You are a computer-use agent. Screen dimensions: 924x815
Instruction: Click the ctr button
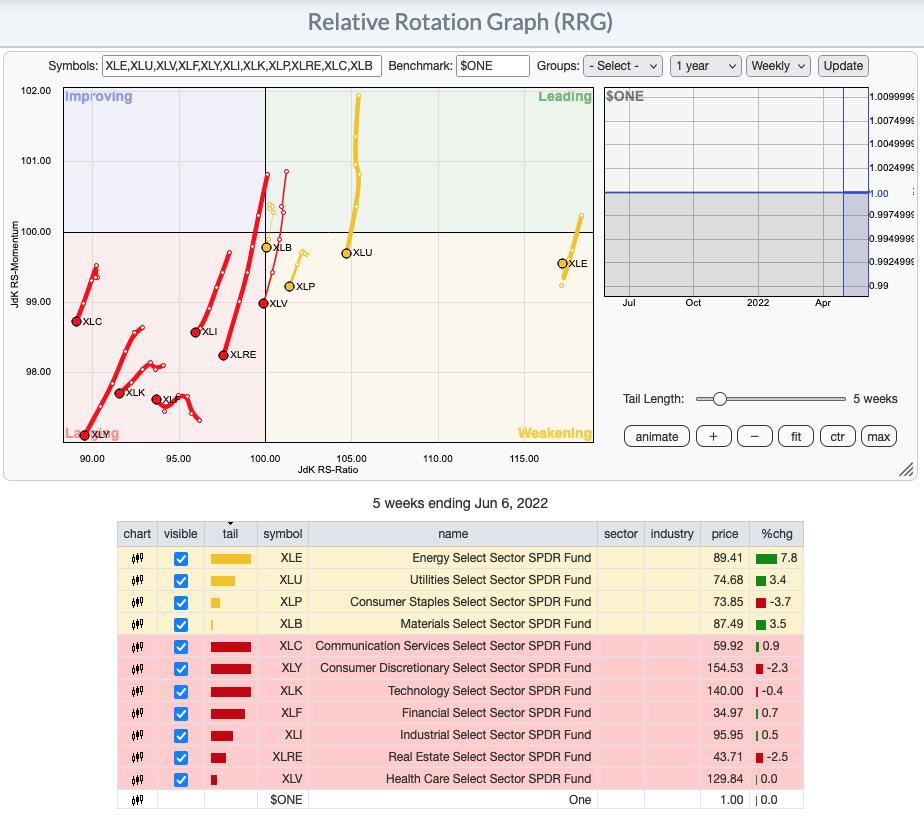(837, 437)
